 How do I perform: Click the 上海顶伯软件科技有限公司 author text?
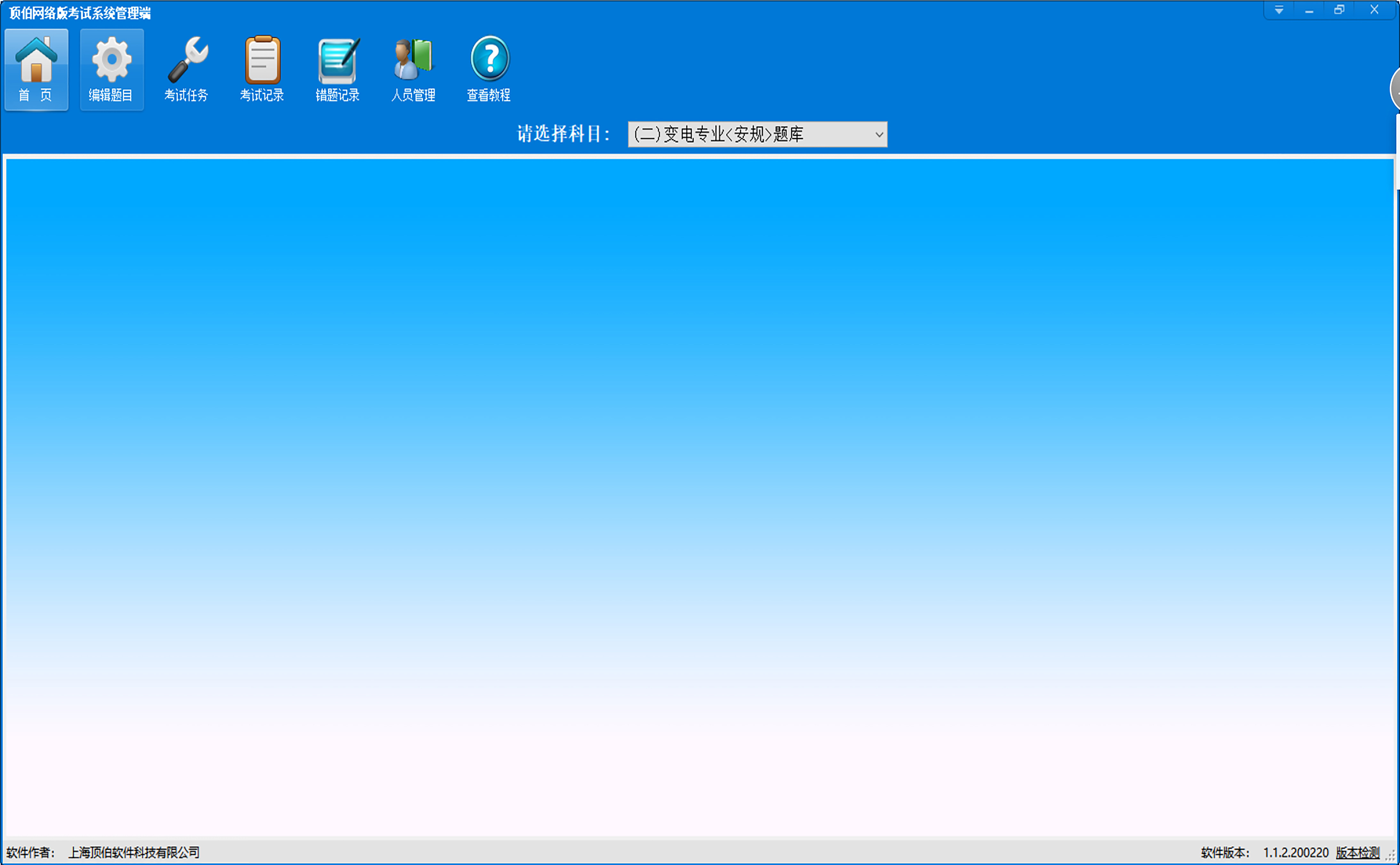[x=134, y=853]
